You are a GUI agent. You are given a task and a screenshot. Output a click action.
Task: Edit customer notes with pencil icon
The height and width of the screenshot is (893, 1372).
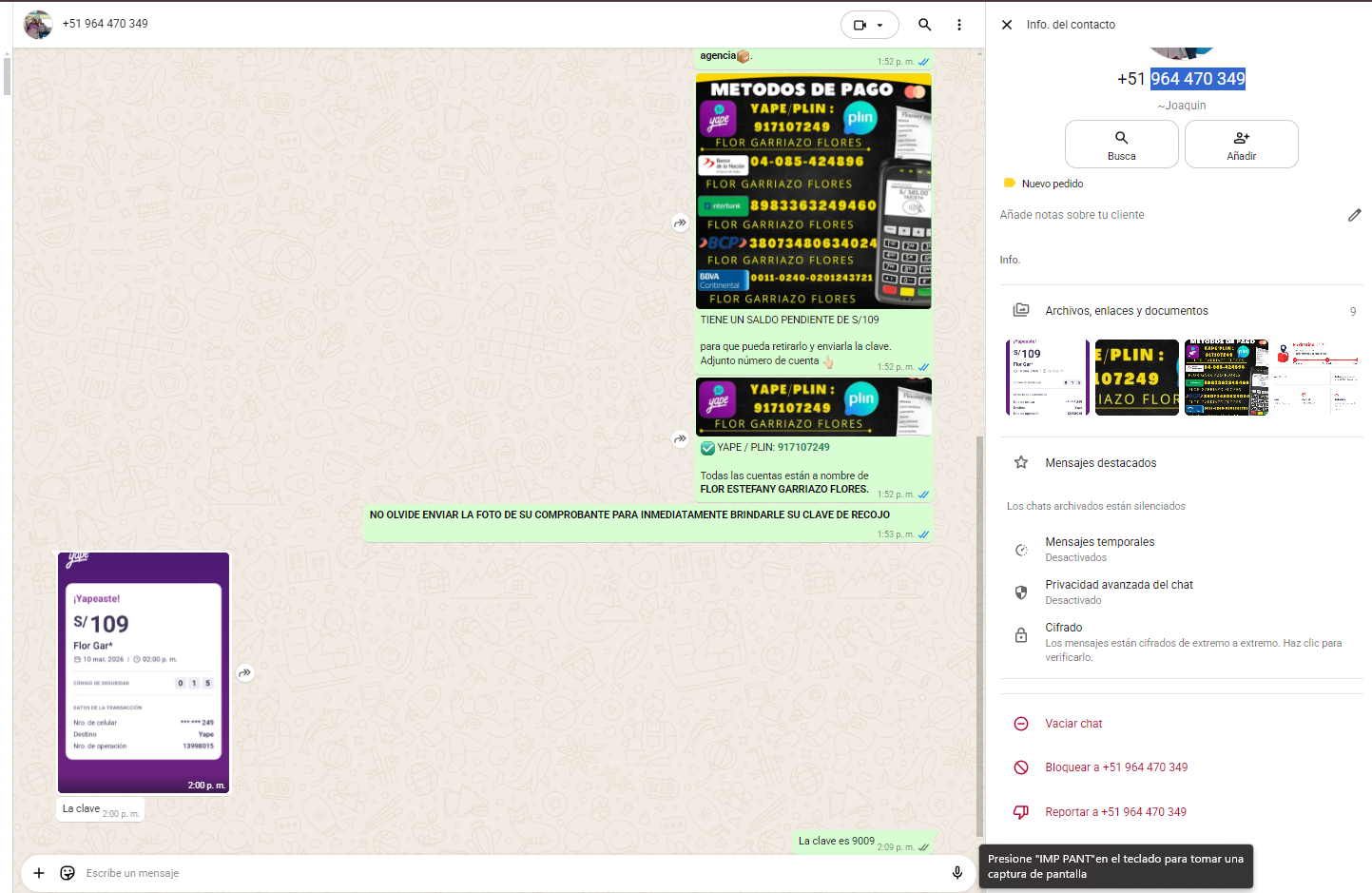pyautogui.click(x=1354, y=215)
